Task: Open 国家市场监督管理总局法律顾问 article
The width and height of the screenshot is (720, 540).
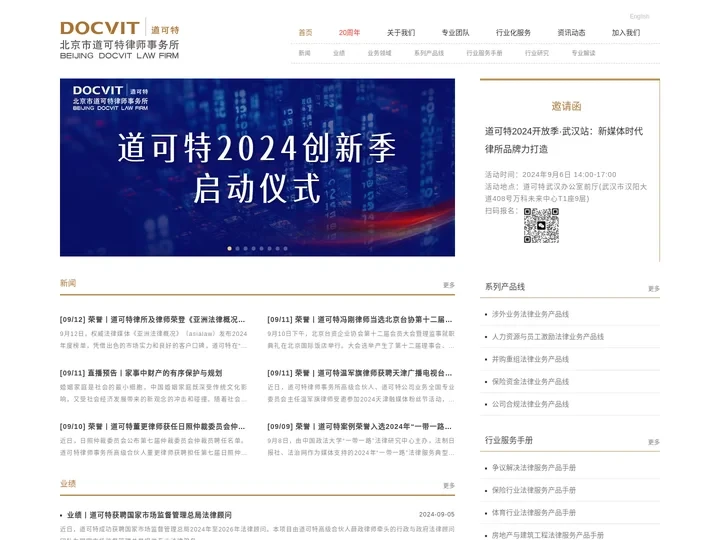Action: coord(149,515)
